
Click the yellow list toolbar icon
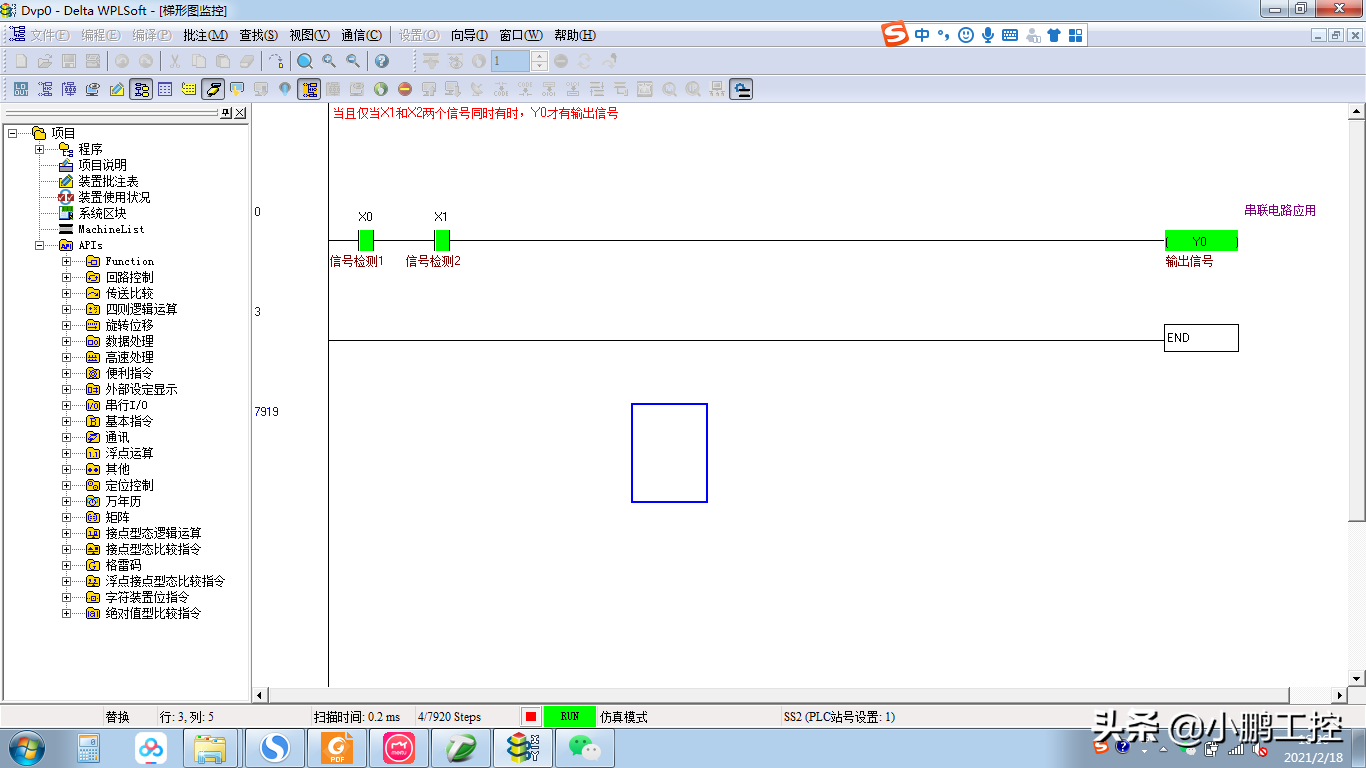189,89
